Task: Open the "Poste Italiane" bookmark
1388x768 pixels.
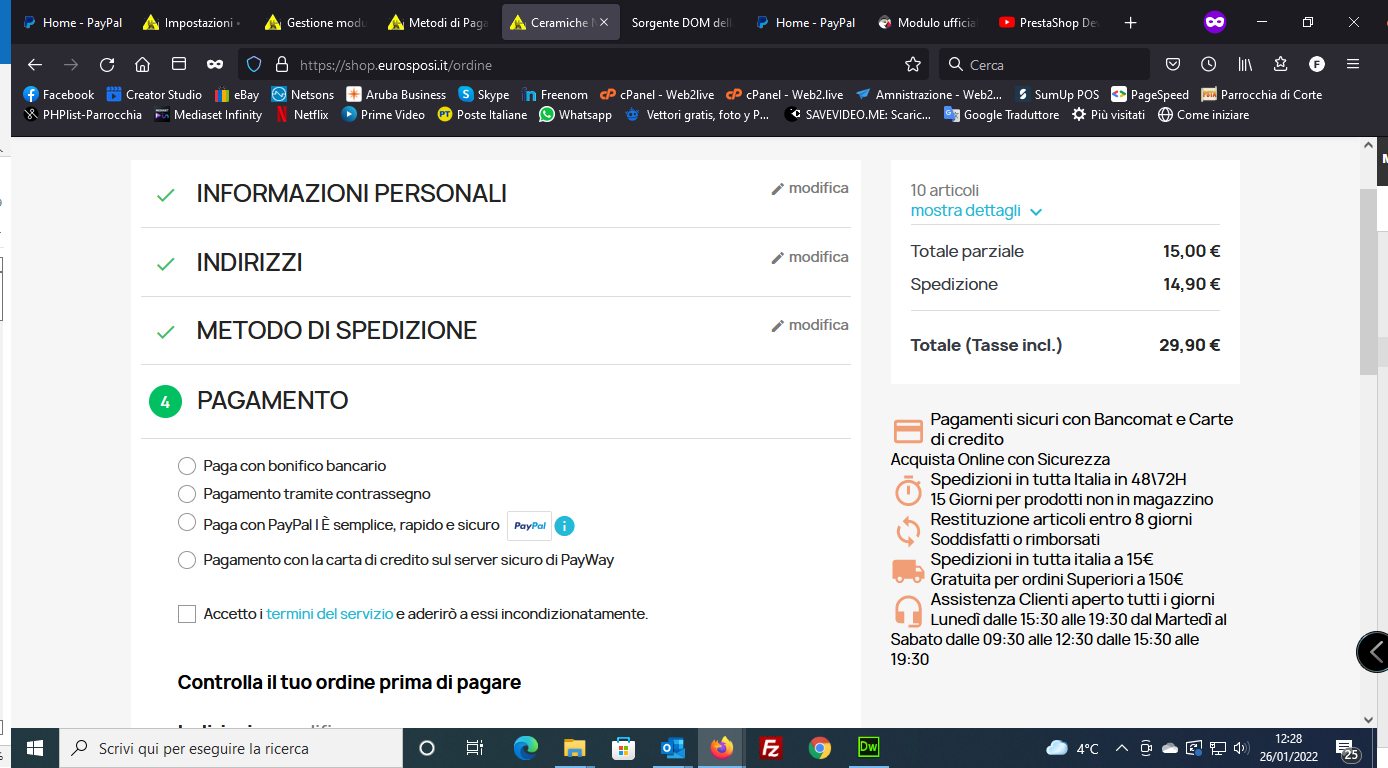Action: pos(482,114)
